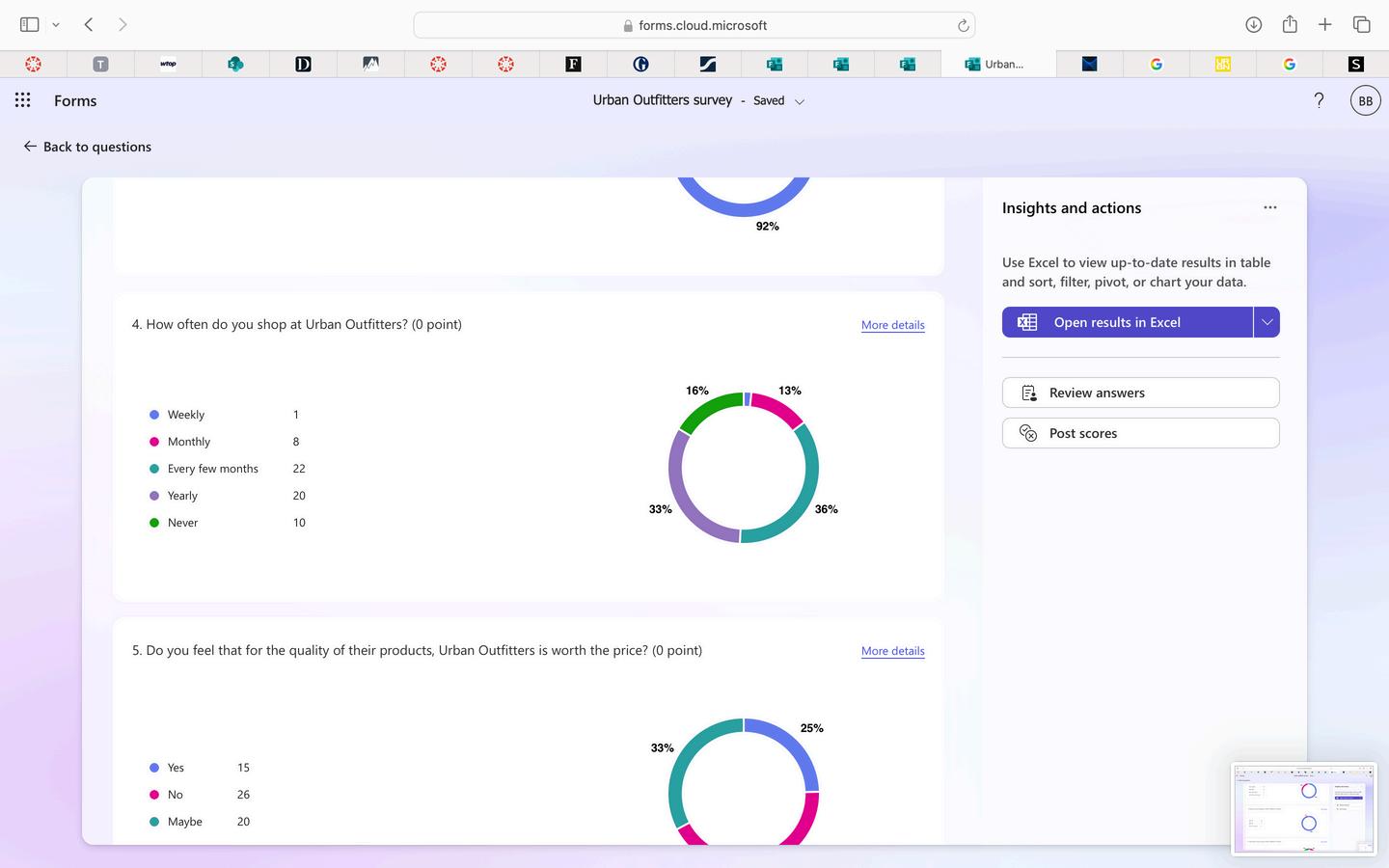The image size is (1389, 868).
Task: Open the screenshot preview thumbnail
Action: coord(1304,808)
